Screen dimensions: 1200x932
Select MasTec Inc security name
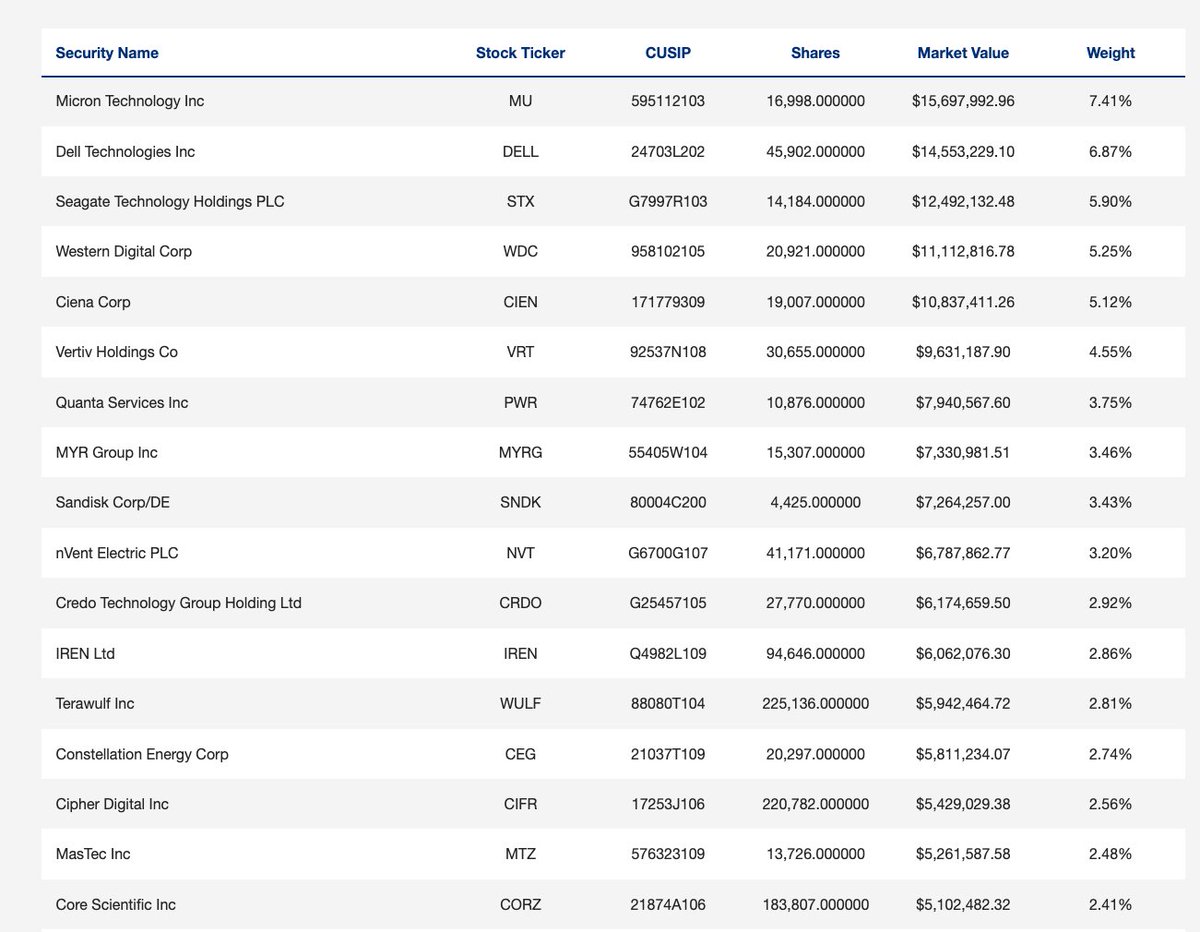point(93,854)
